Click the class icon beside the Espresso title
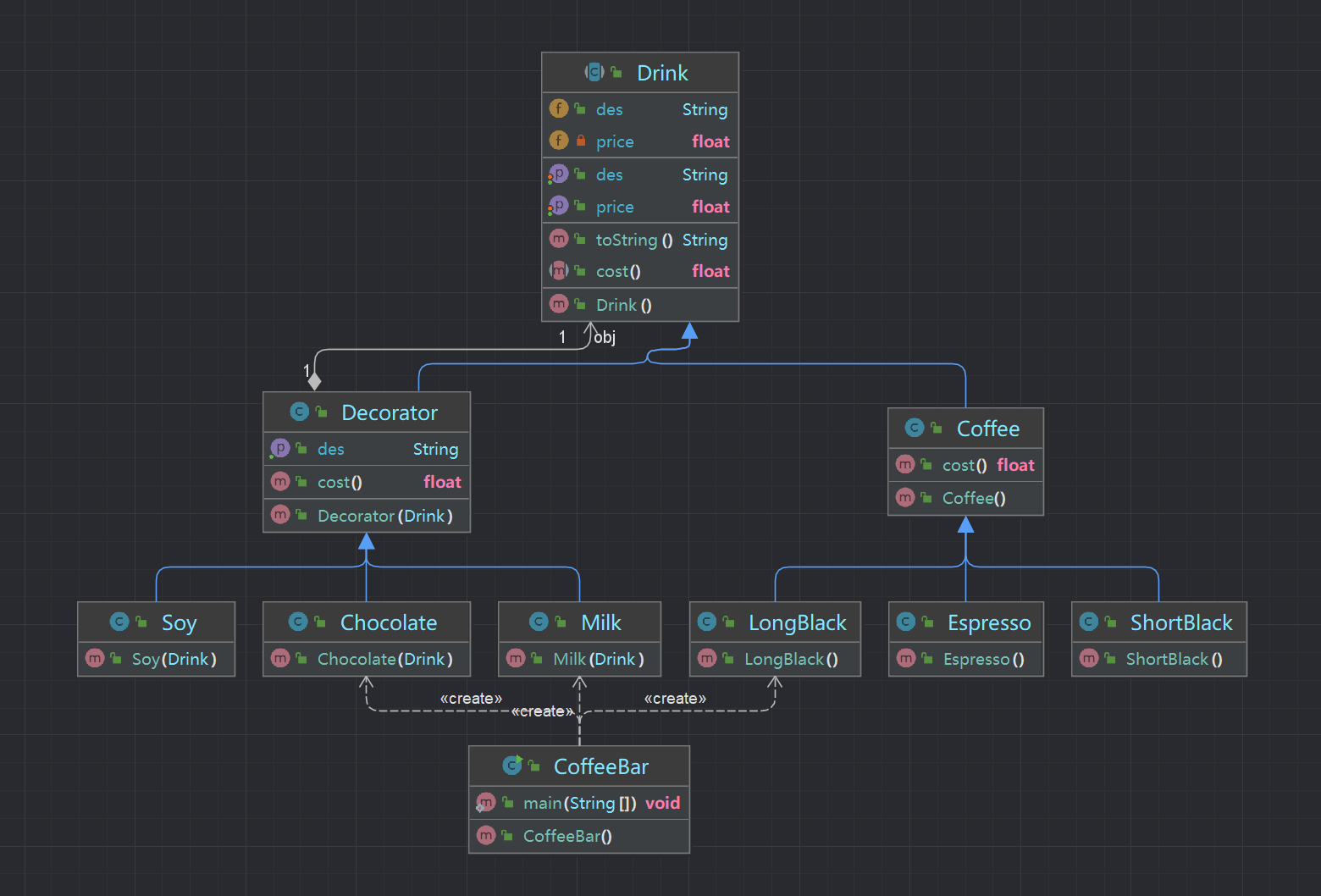This screenshot has height=896, width=1321. [905, 622]
